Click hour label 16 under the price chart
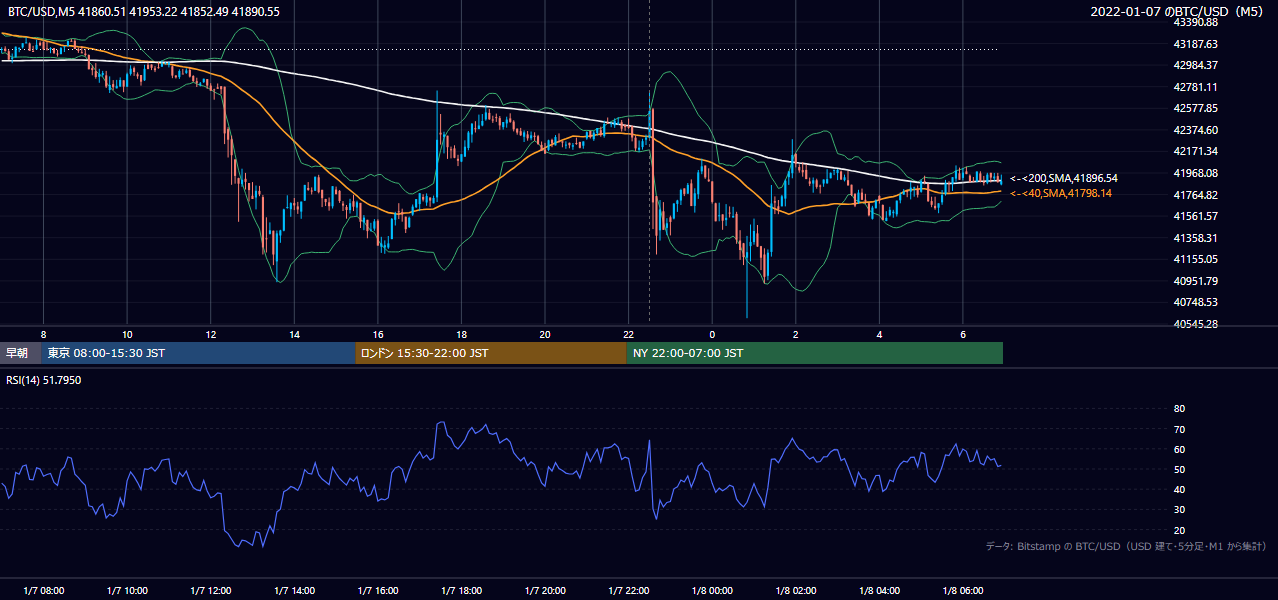This screenshot has height=600, width=1278. pyautogui.click(x=378, y=334)
